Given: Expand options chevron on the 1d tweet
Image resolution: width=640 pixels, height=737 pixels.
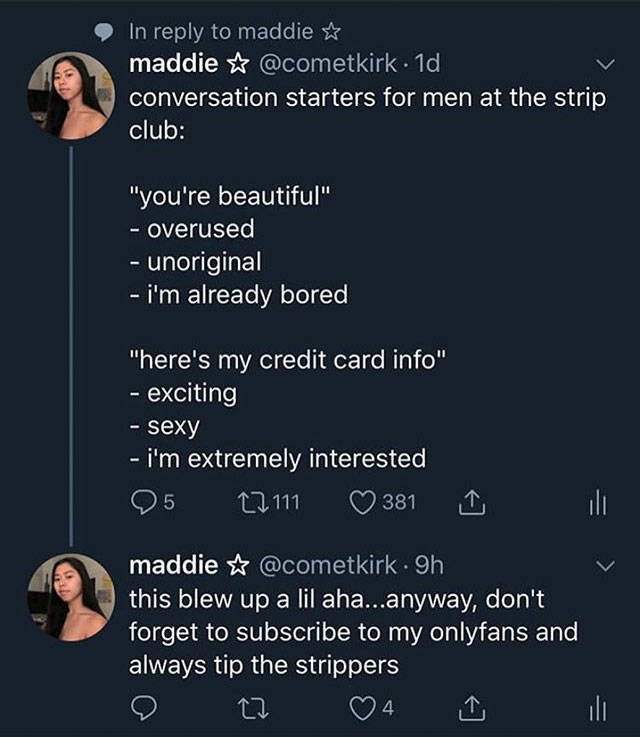Looking at the screenshot, I should coord(605,64).
